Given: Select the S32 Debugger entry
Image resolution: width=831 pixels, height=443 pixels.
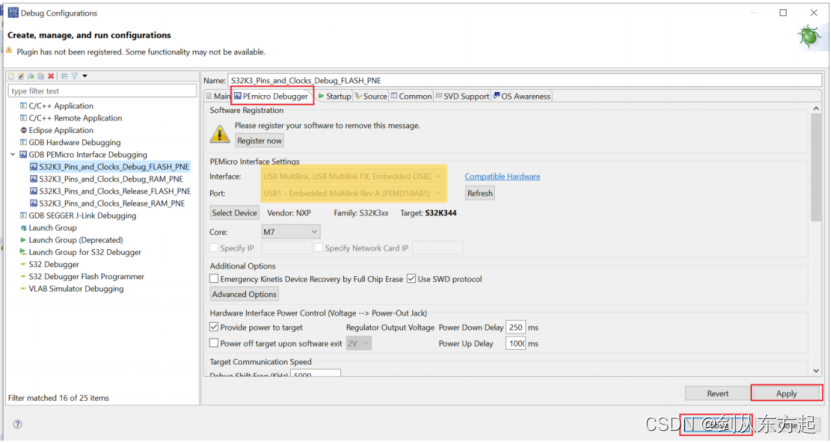Looking at the screenshot, I should [54, 264].
